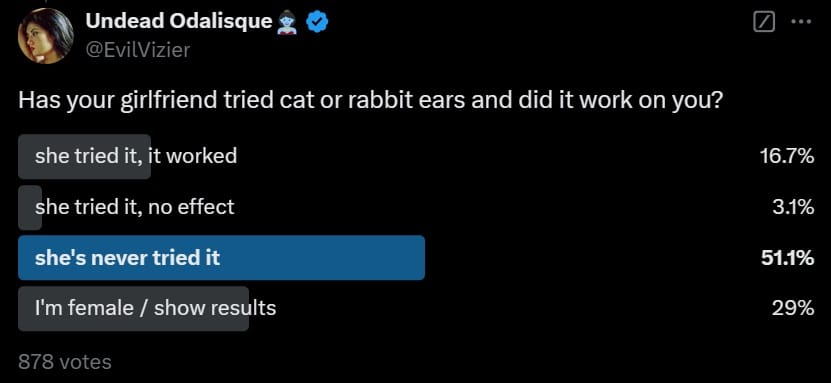Click the bold 51.1% result value
This screenshot has width=831, height=383.
786,258
